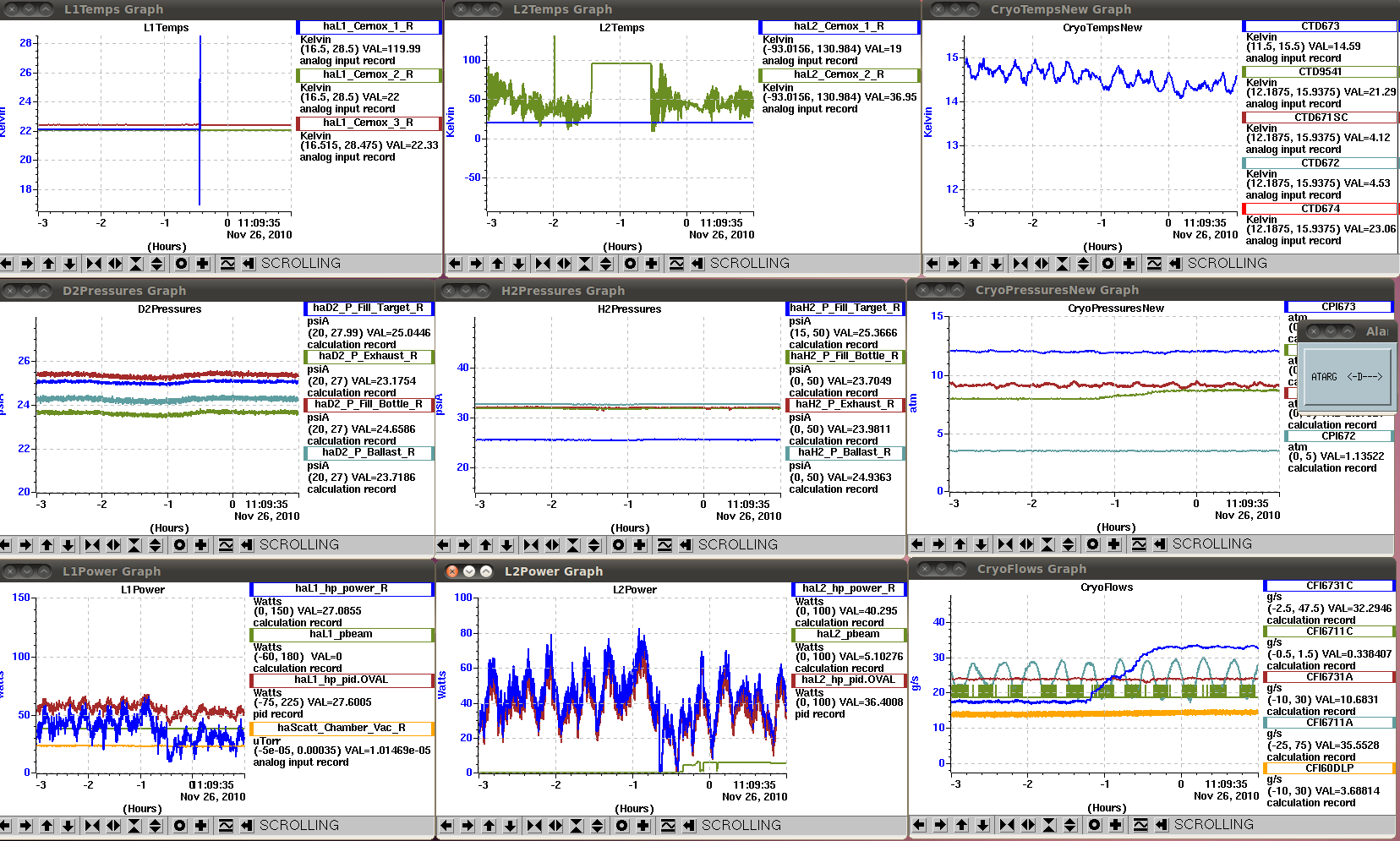Click auto-scale circle icon in L2Power toolbar

(622, 826)
